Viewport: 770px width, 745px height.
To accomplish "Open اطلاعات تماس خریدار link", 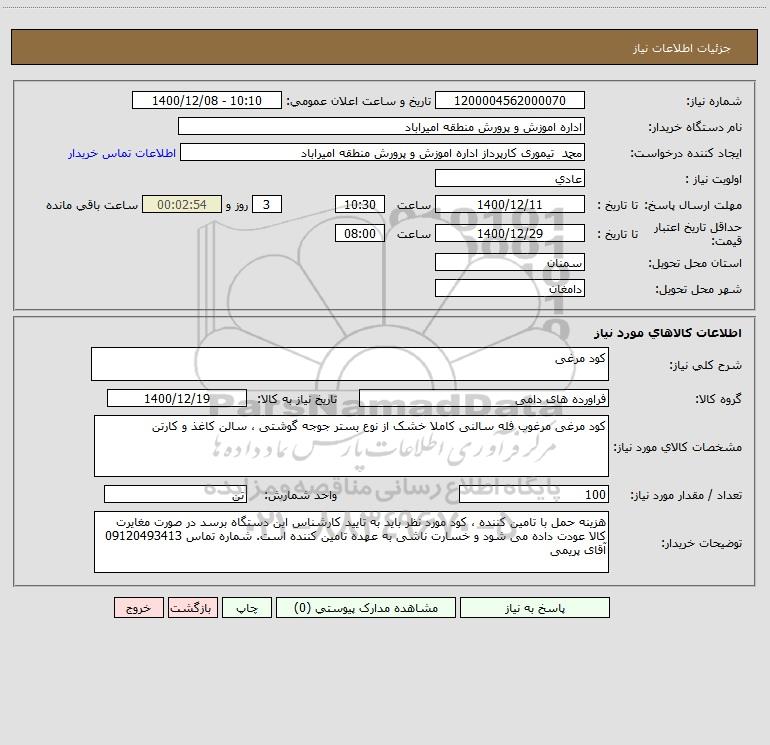I will point(122,153).
